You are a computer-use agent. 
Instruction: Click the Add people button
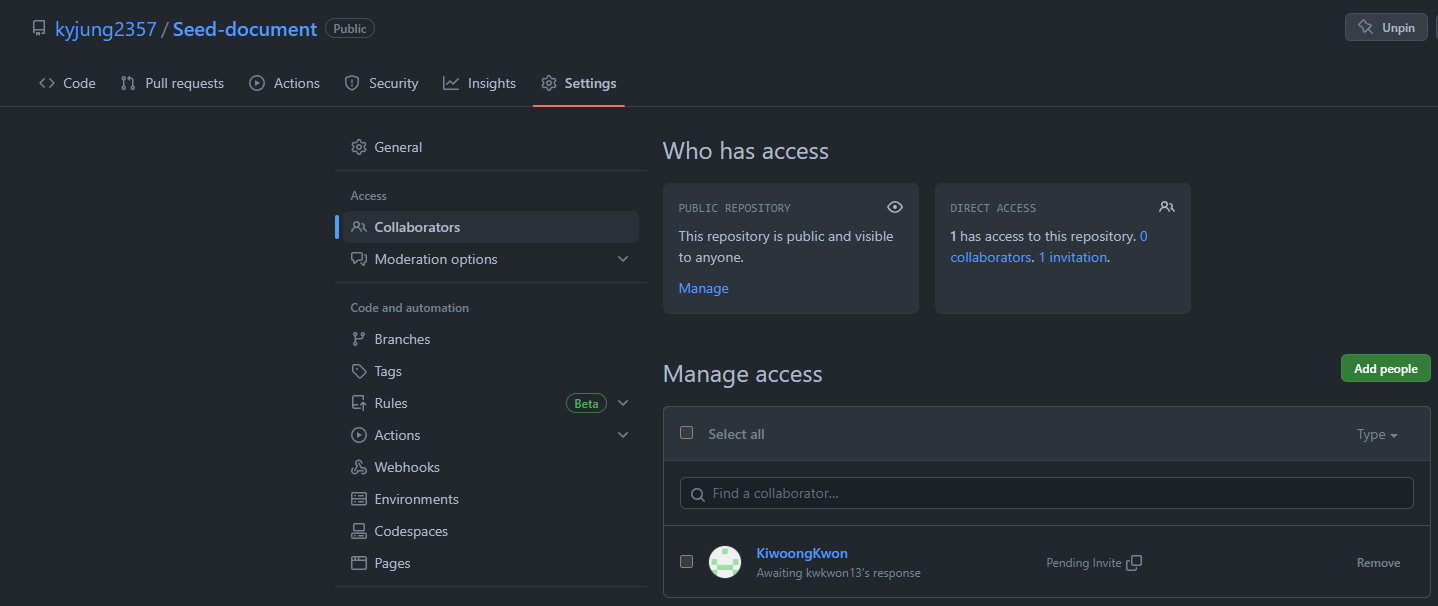(x=1386, y=368)
